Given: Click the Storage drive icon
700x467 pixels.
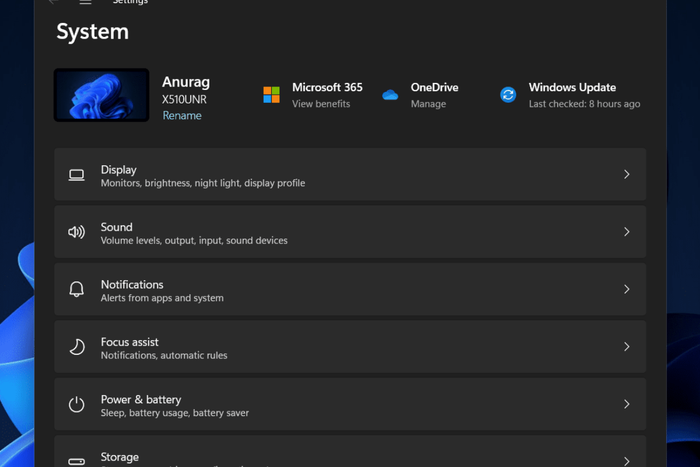Looking at the screenshot, I should pyautogui.click(x=76, y=461).
